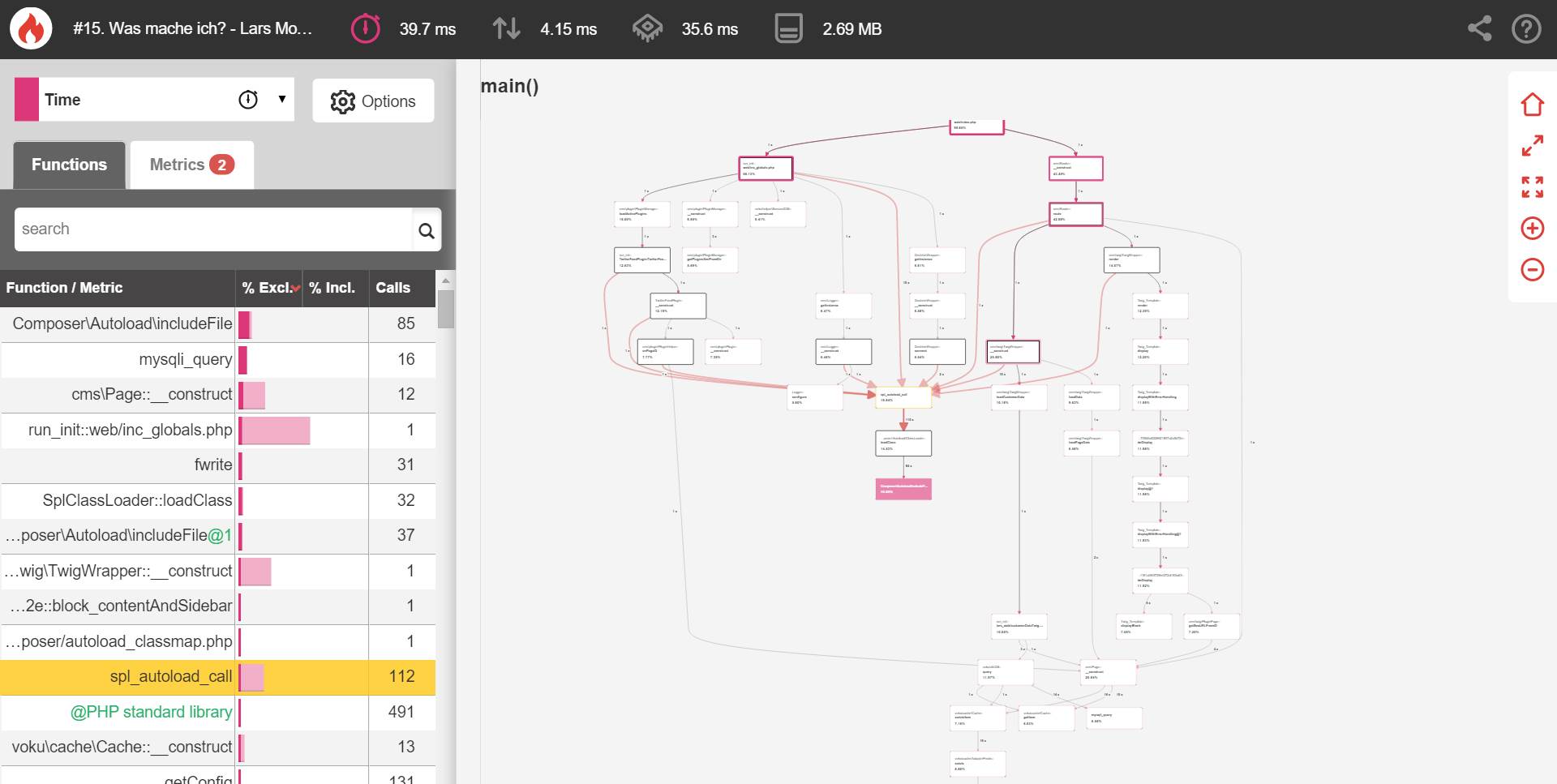This screenshot has width=1557, height=784.
Task: Focus the function search field
Action: [x=212, y=229]
